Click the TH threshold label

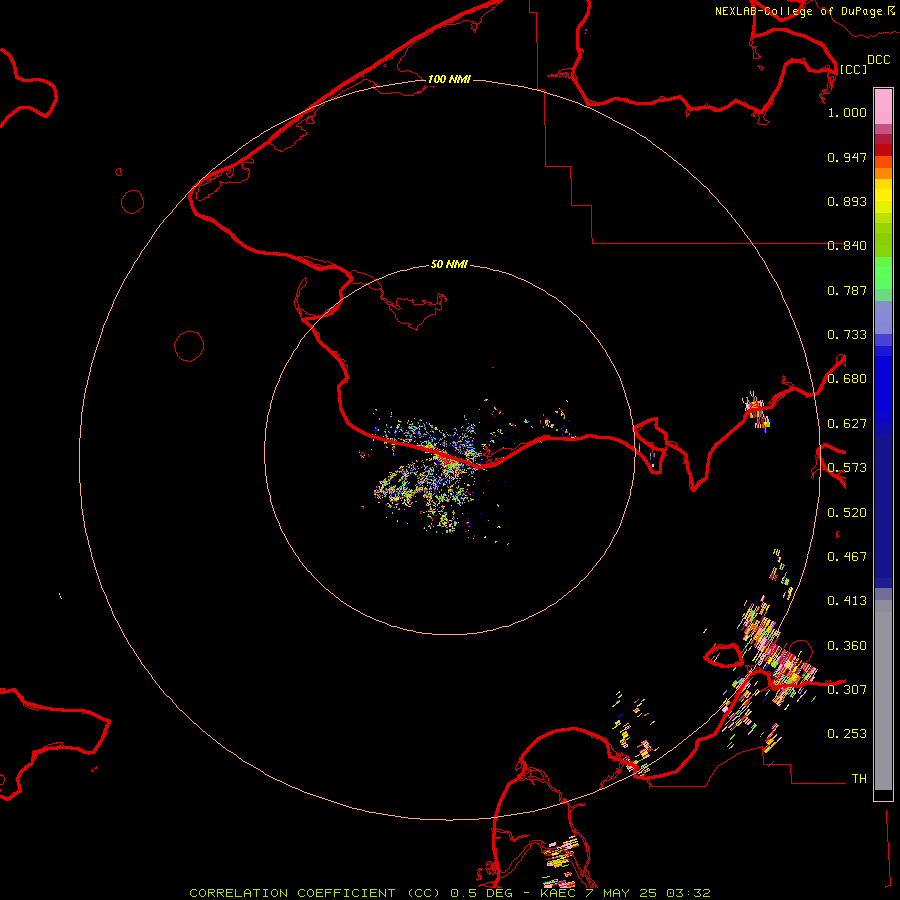859,779
